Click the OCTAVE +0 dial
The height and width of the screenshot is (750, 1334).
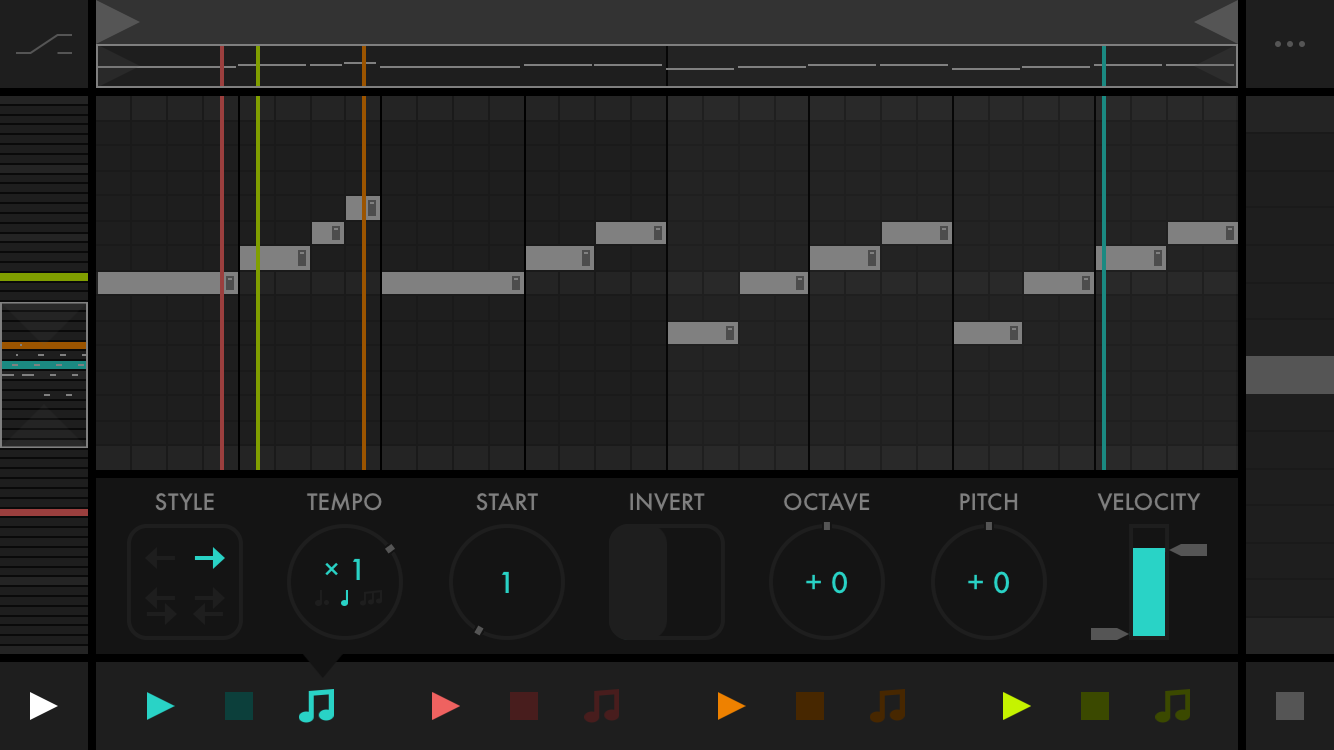[826, 582]
